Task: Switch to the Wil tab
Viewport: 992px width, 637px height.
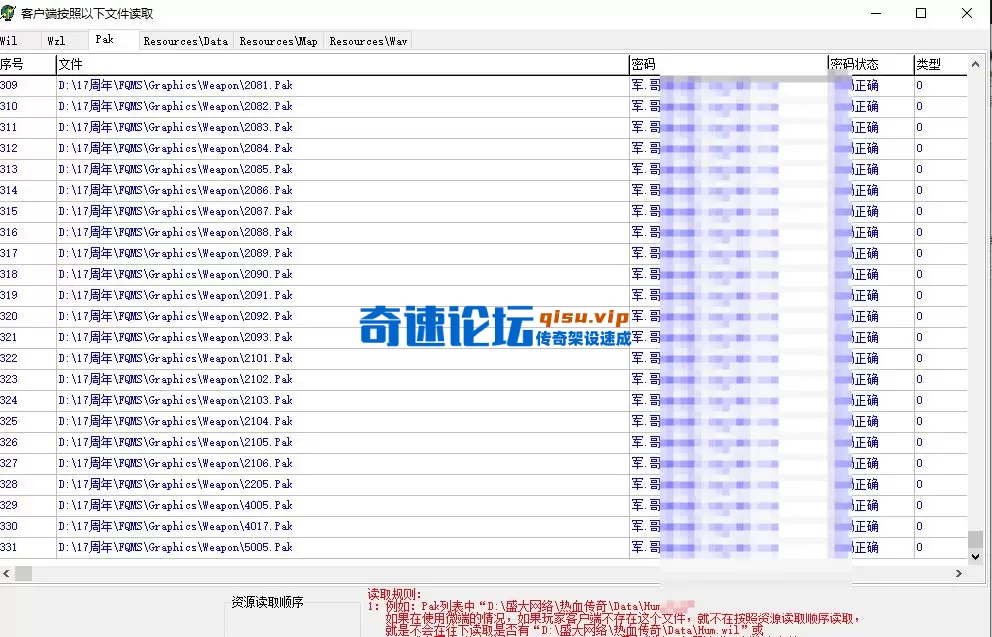Action: (x=17, y=40)
